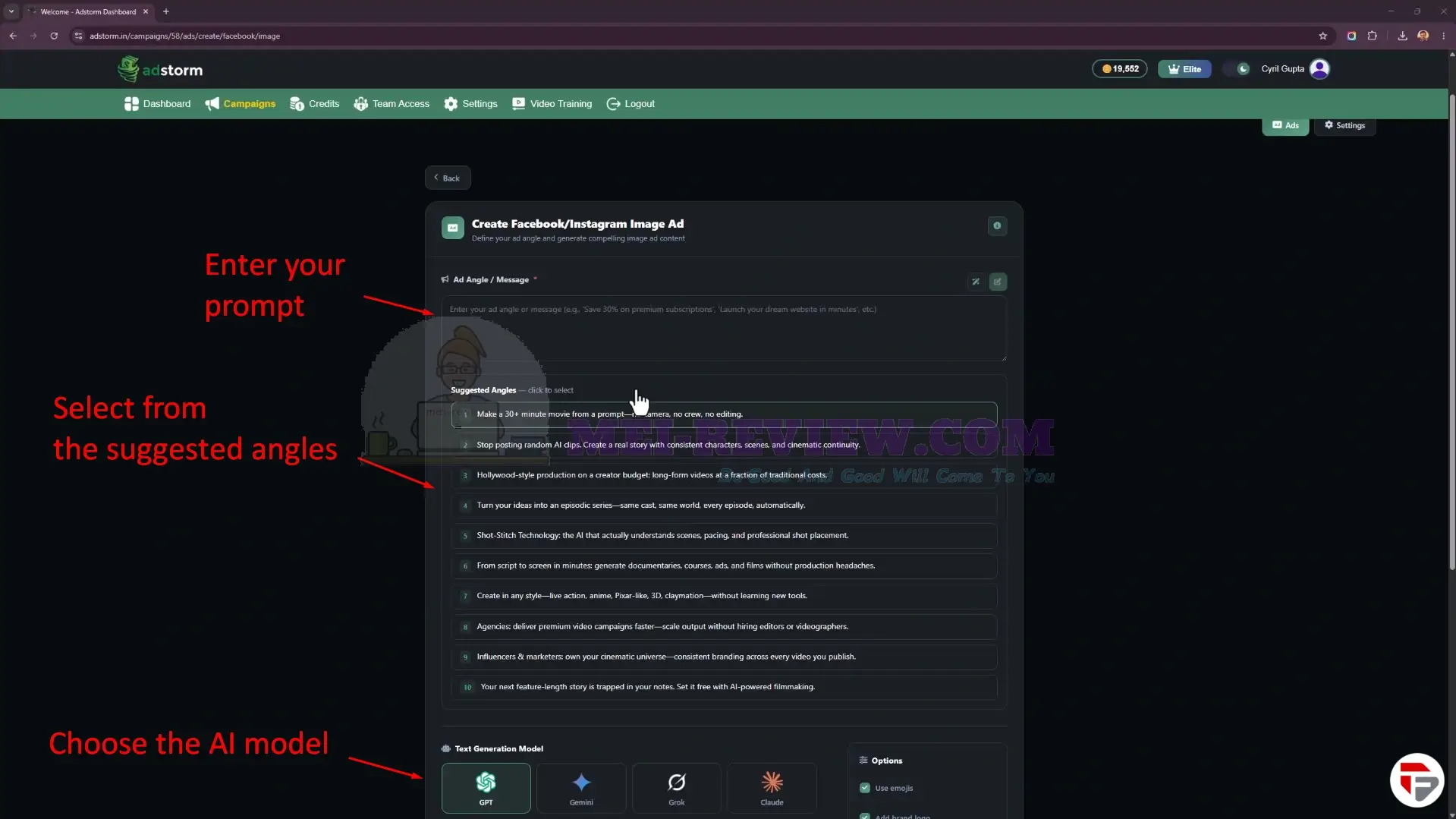Select the 'From script to screen in minutes' angle

[724, 566]
